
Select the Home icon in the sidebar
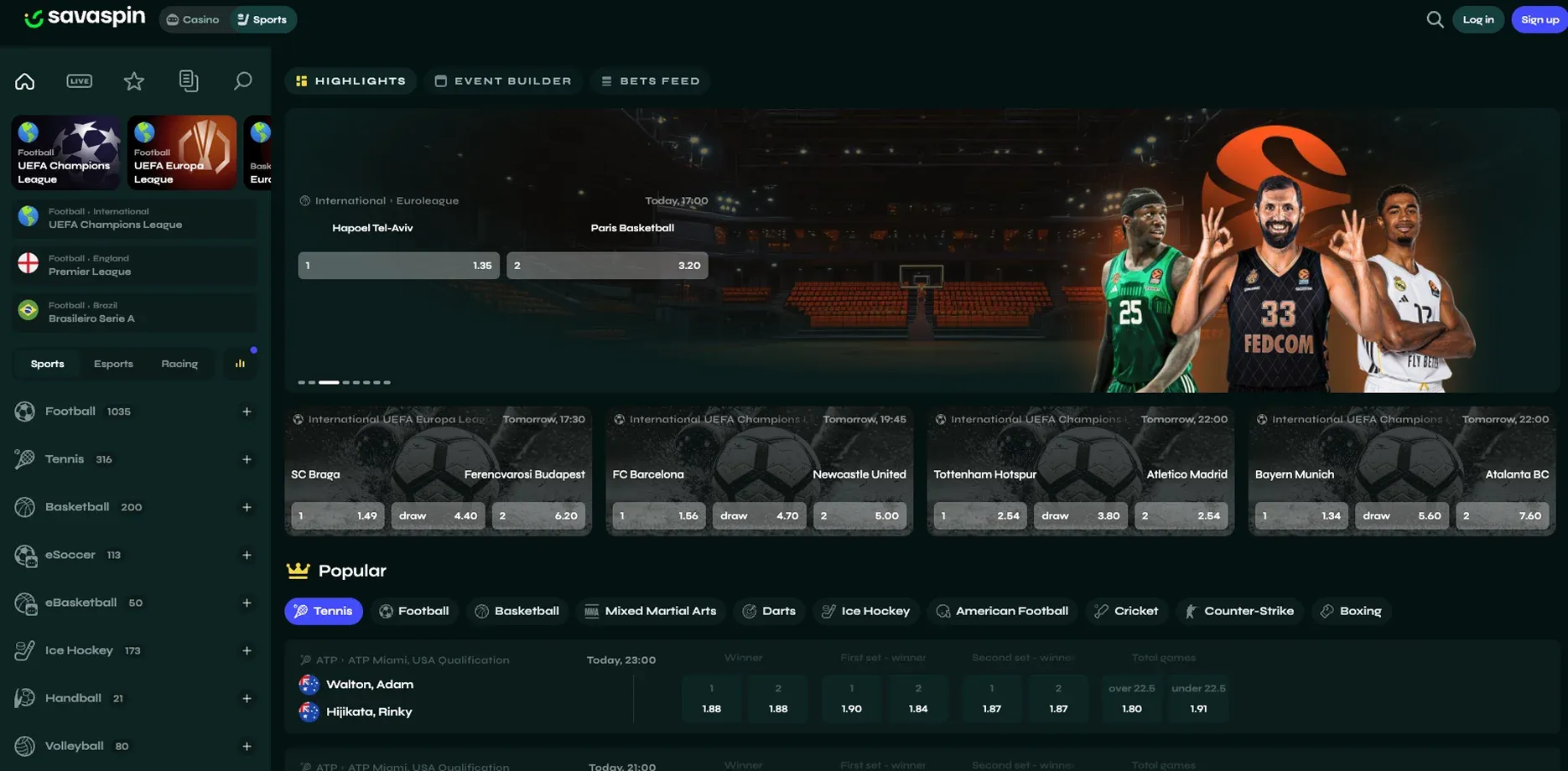(x=24, y=80)
